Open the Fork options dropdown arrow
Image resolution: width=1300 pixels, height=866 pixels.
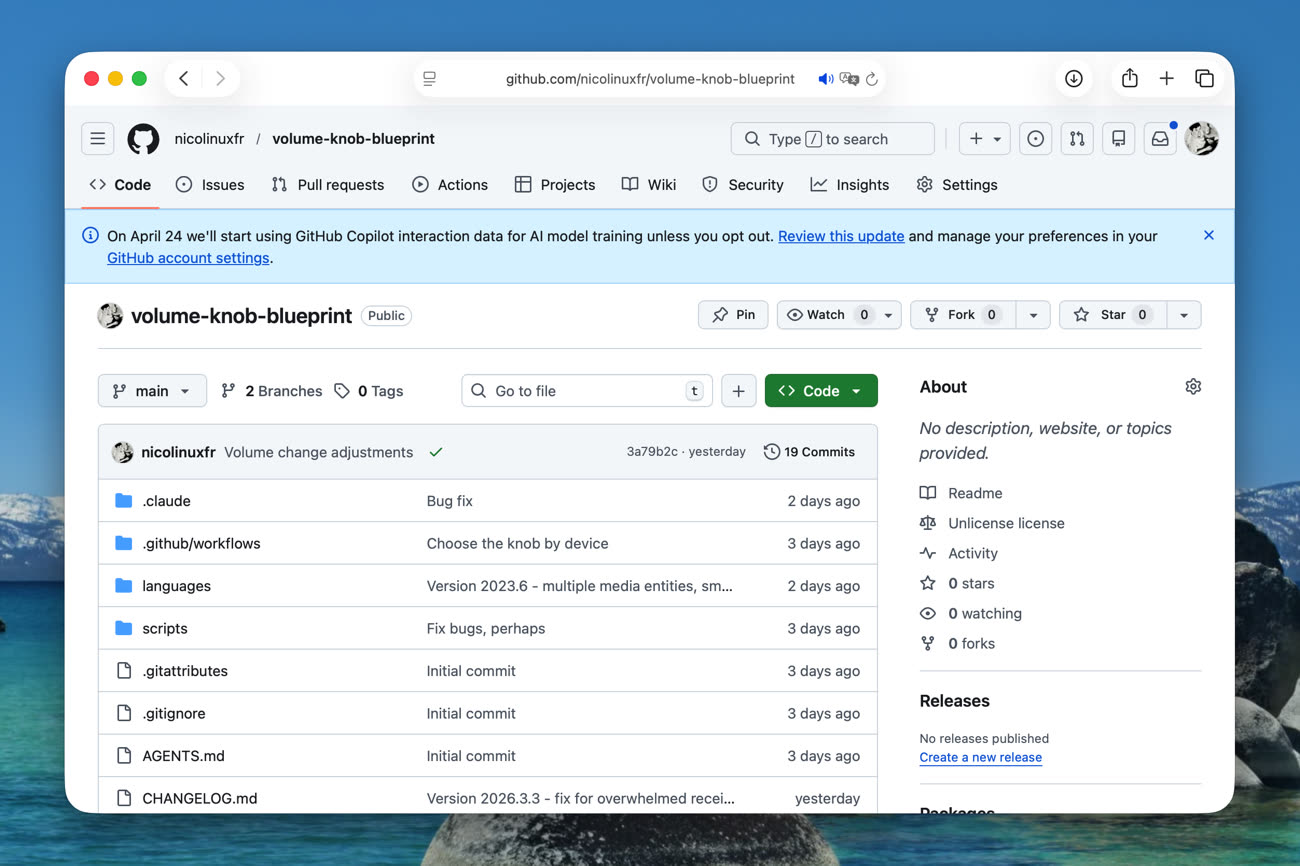(x=1033, y=315)
